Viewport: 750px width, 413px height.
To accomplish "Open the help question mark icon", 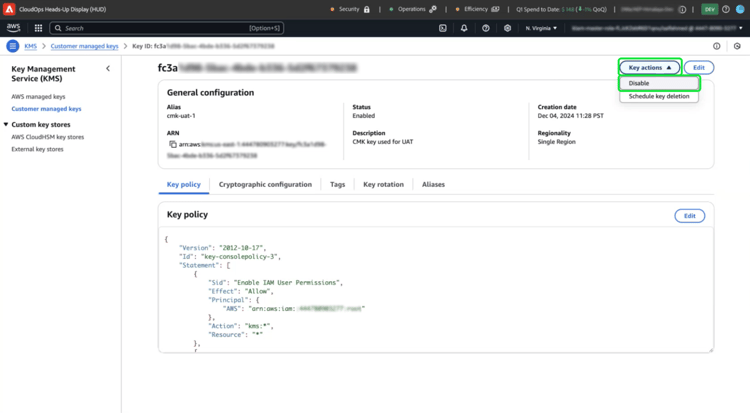I will [x=486, y=28].
